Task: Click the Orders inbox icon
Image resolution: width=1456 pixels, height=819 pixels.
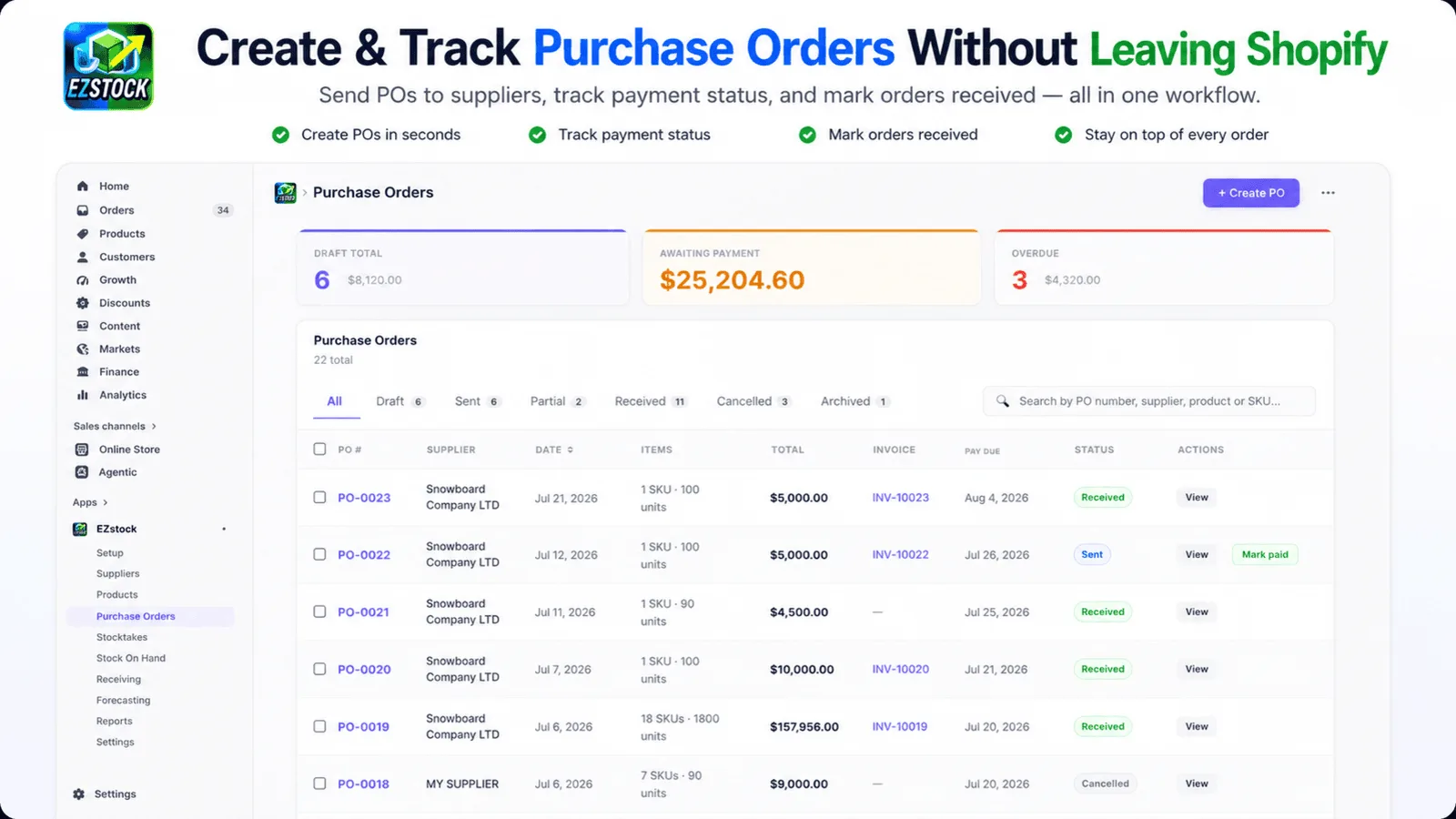Action: point(83,210)
